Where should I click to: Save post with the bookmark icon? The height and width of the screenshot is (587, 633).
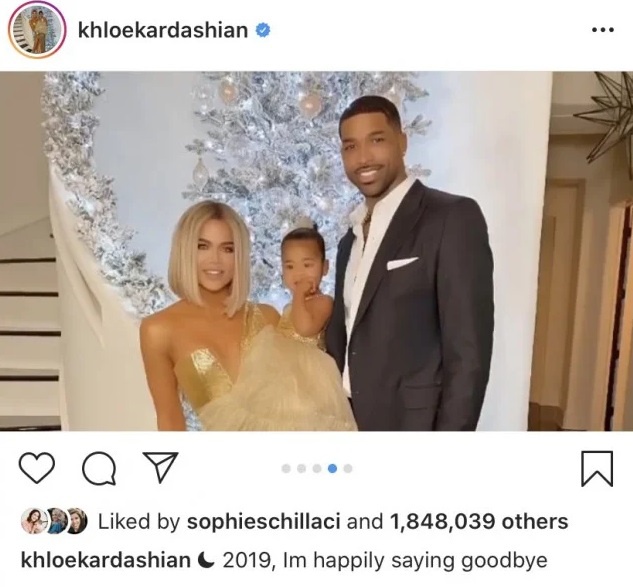[x=597, y=468]
